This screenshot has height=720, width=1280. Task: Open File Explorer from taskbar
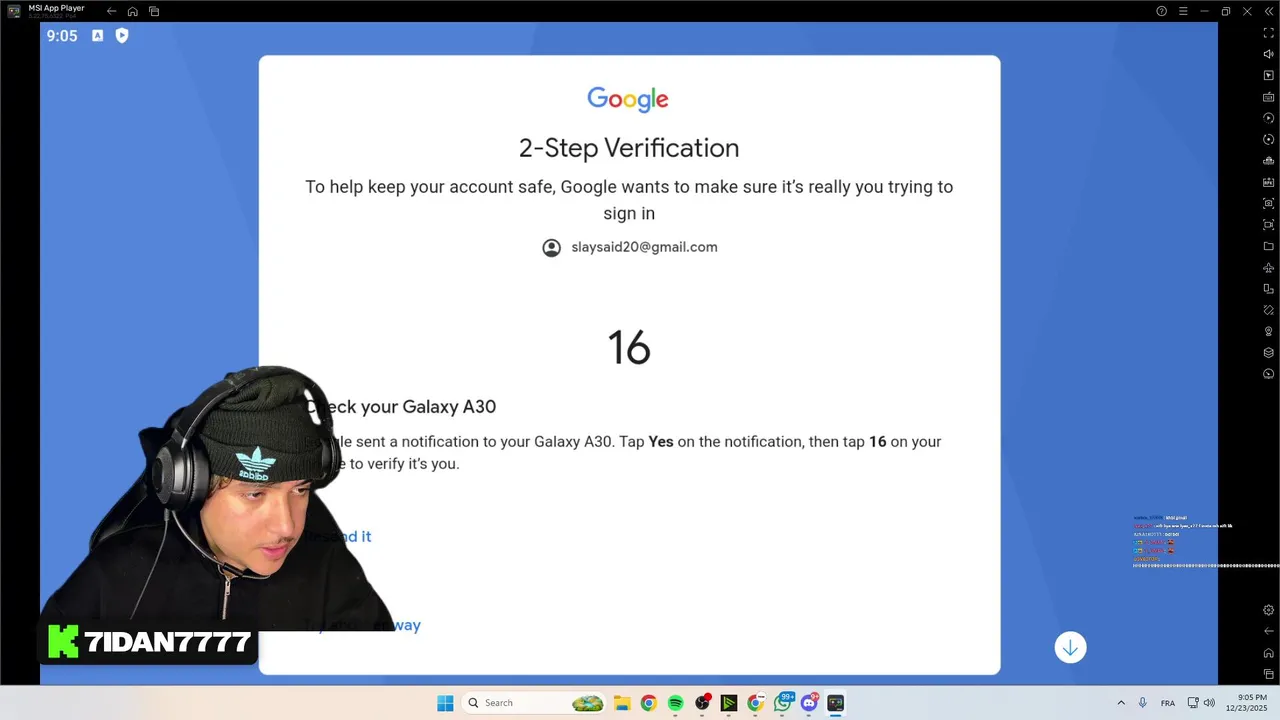pos(621,703)
